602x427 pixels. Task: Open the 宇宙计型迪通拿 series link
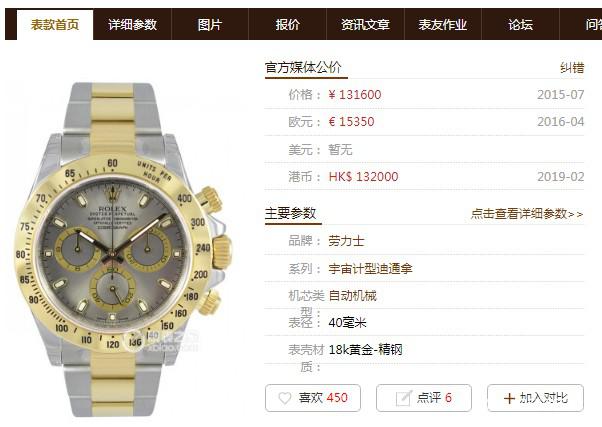click(370, 268)
